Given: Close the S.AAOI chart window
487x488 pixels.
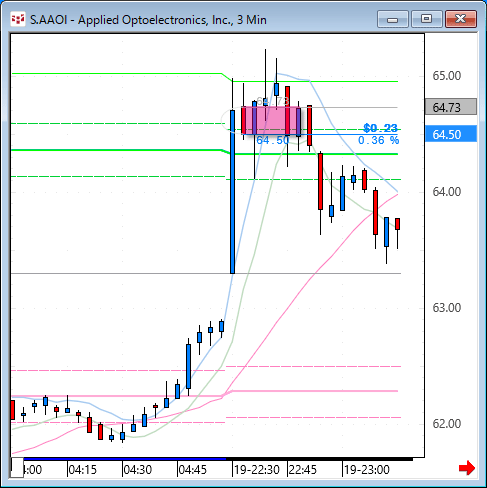Looking at the screenshot, I should click(x=461, y=19).
